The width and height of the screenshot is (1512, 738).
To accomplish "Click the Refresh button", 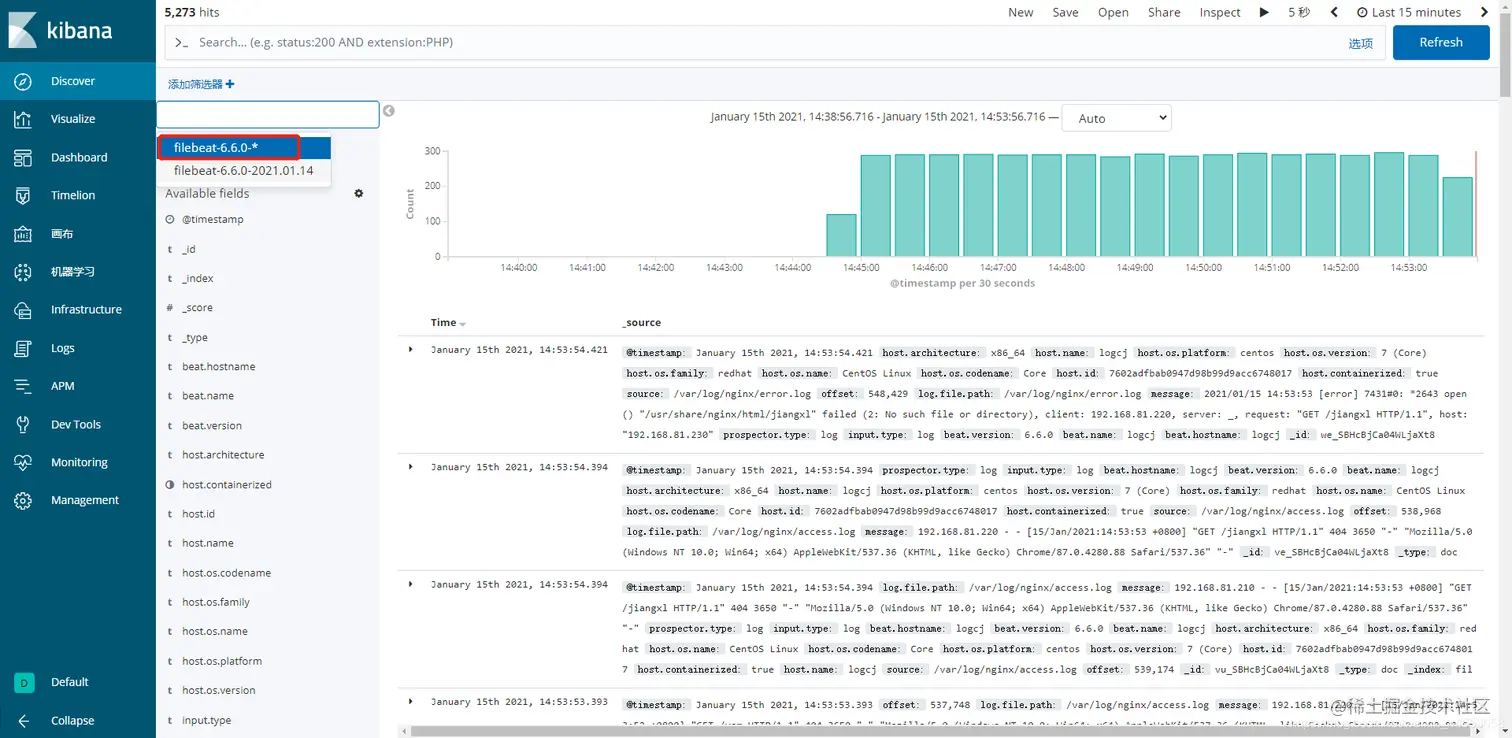I will (1441, 42).
